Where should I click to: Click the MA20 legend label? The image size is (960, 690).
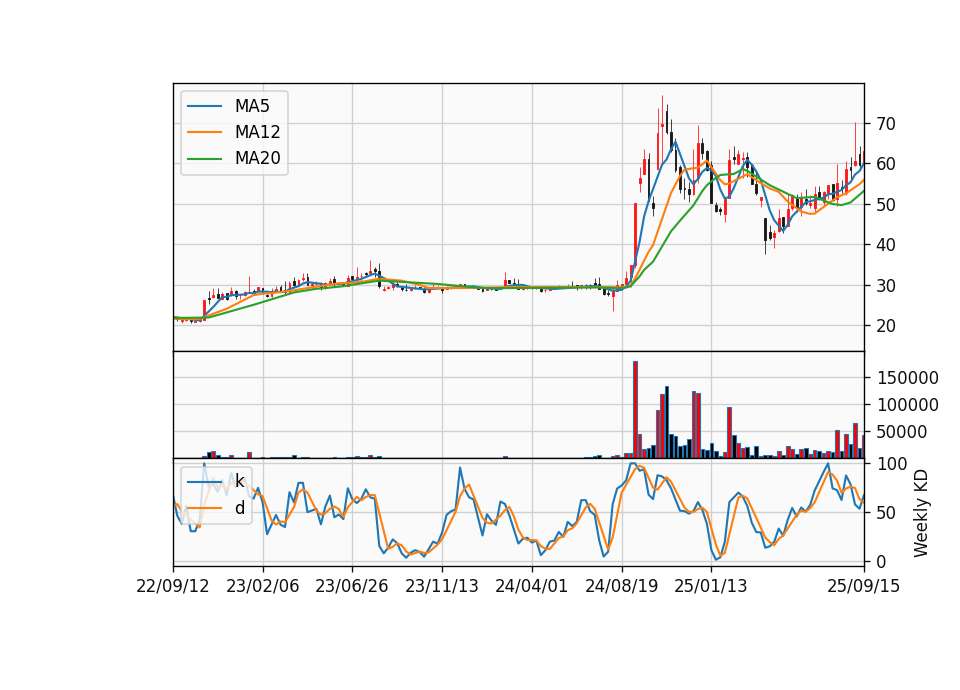click(x=257, y=159)
